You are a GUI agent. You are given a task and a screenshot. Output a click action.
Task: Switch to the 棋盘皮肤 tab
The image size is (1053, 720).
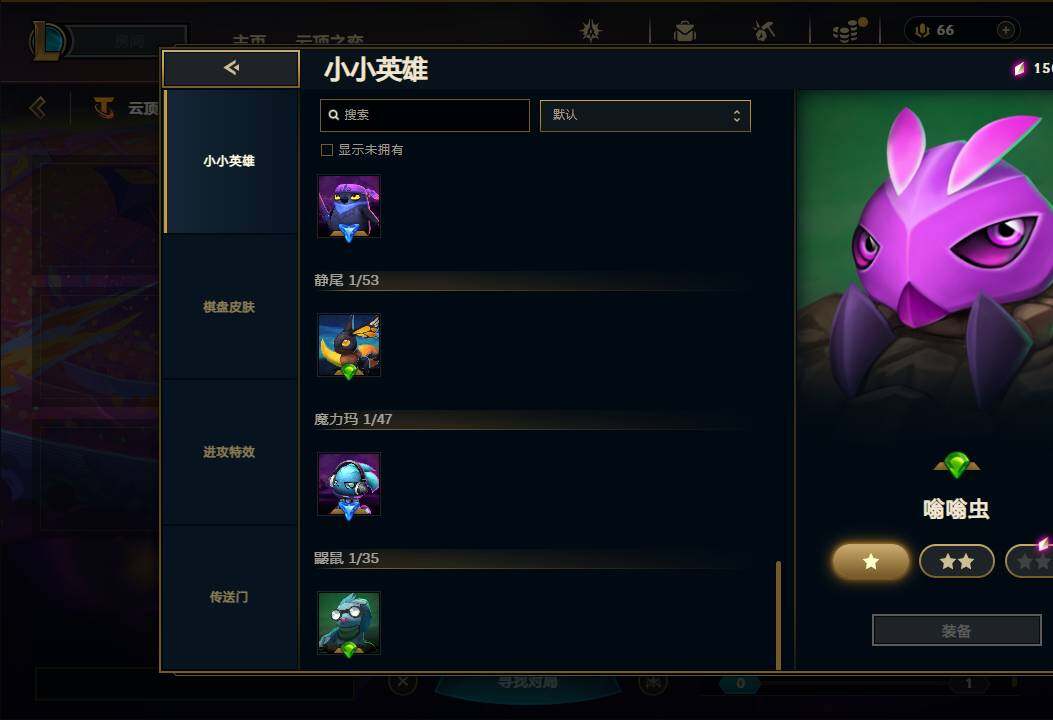230,307
